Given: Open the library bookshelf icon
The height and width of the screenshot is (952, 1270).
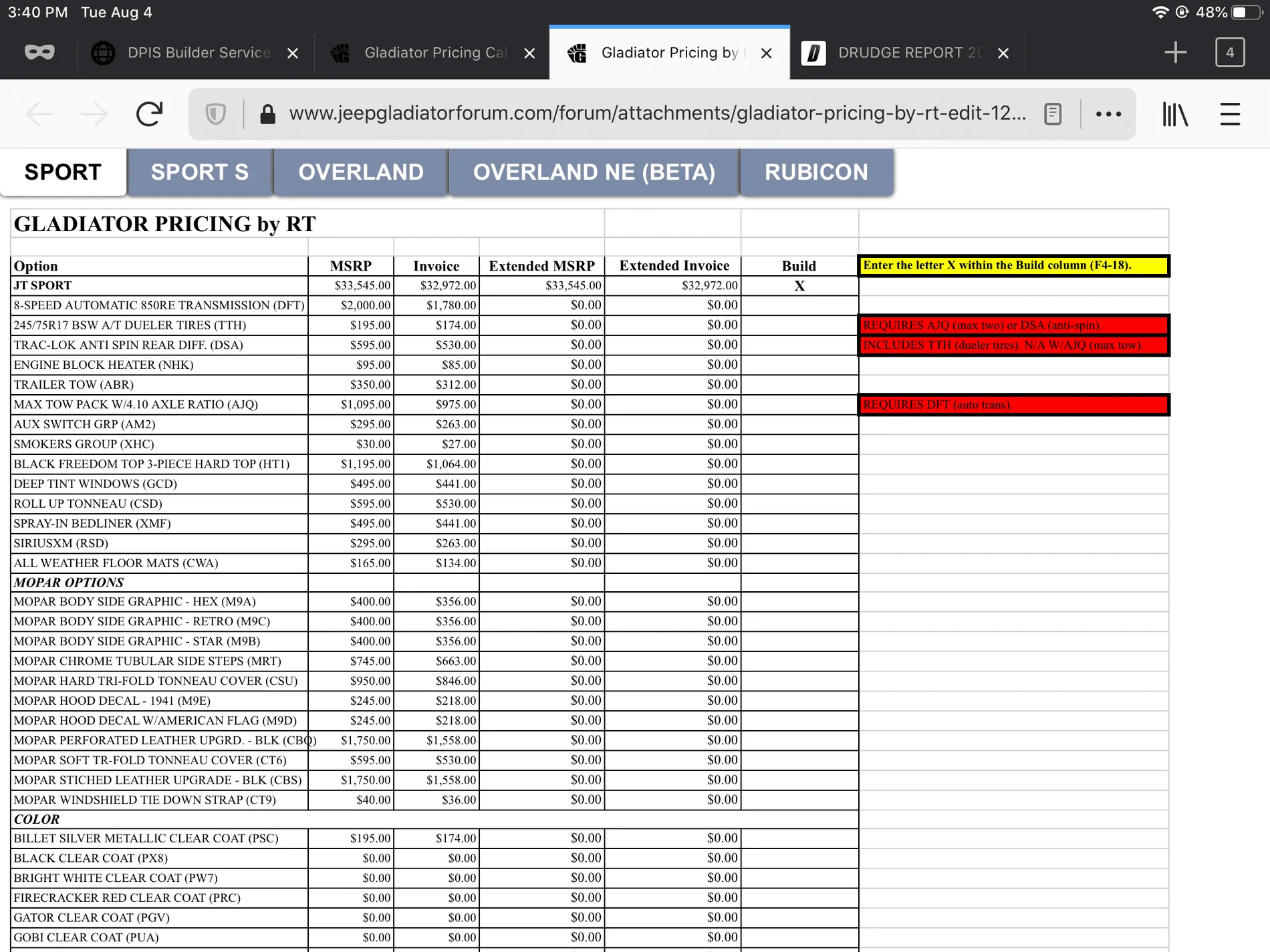Looking at the screenshot, I should click(1174, 114).
